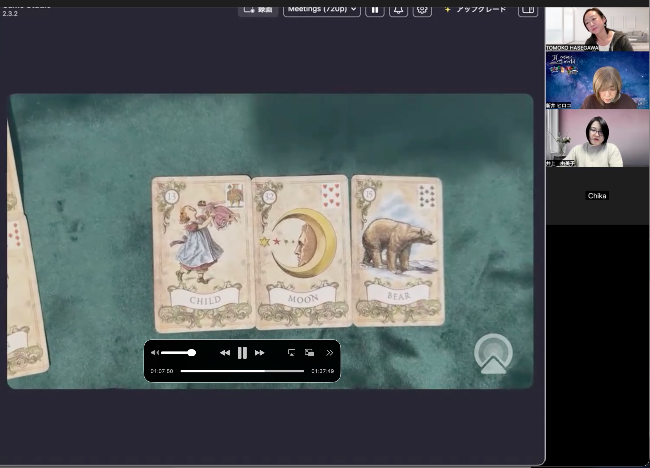
Task: Toggle picture-in-picture mode in the player
Action: coord(309,352)
